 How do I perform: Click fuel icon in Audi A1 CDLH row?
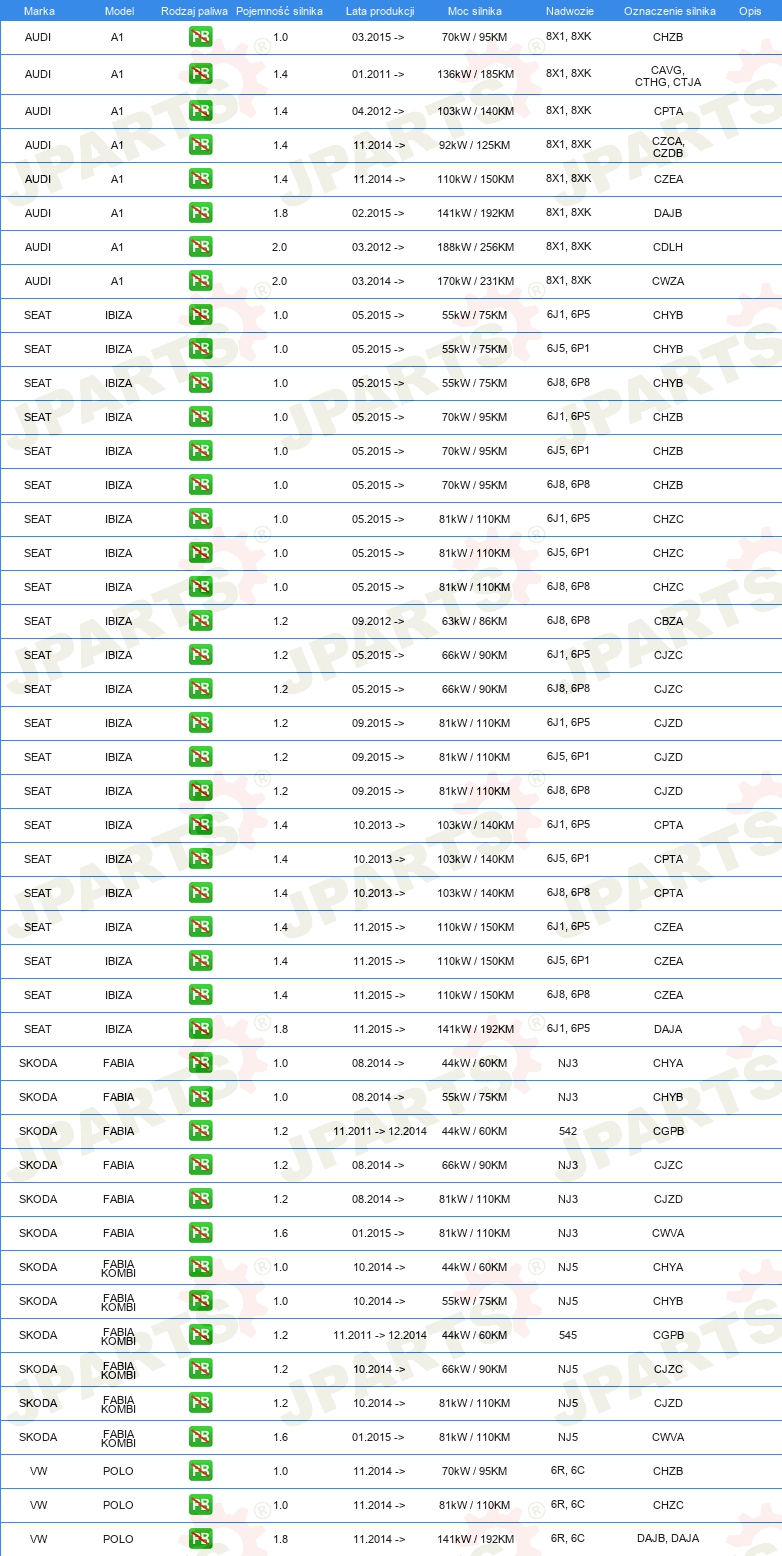point(200,247)
